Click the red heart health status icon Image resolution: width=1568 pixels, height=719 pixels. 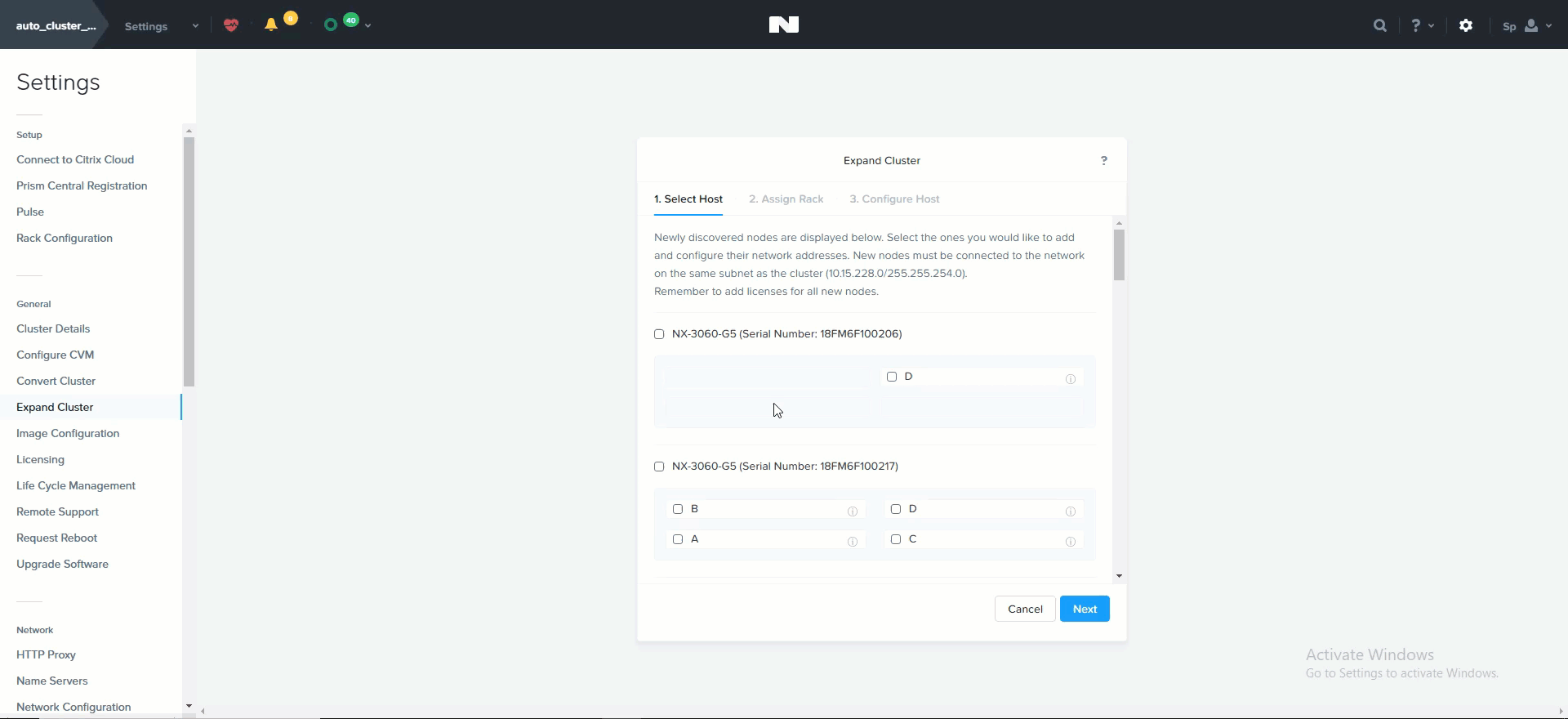[231, 25]
